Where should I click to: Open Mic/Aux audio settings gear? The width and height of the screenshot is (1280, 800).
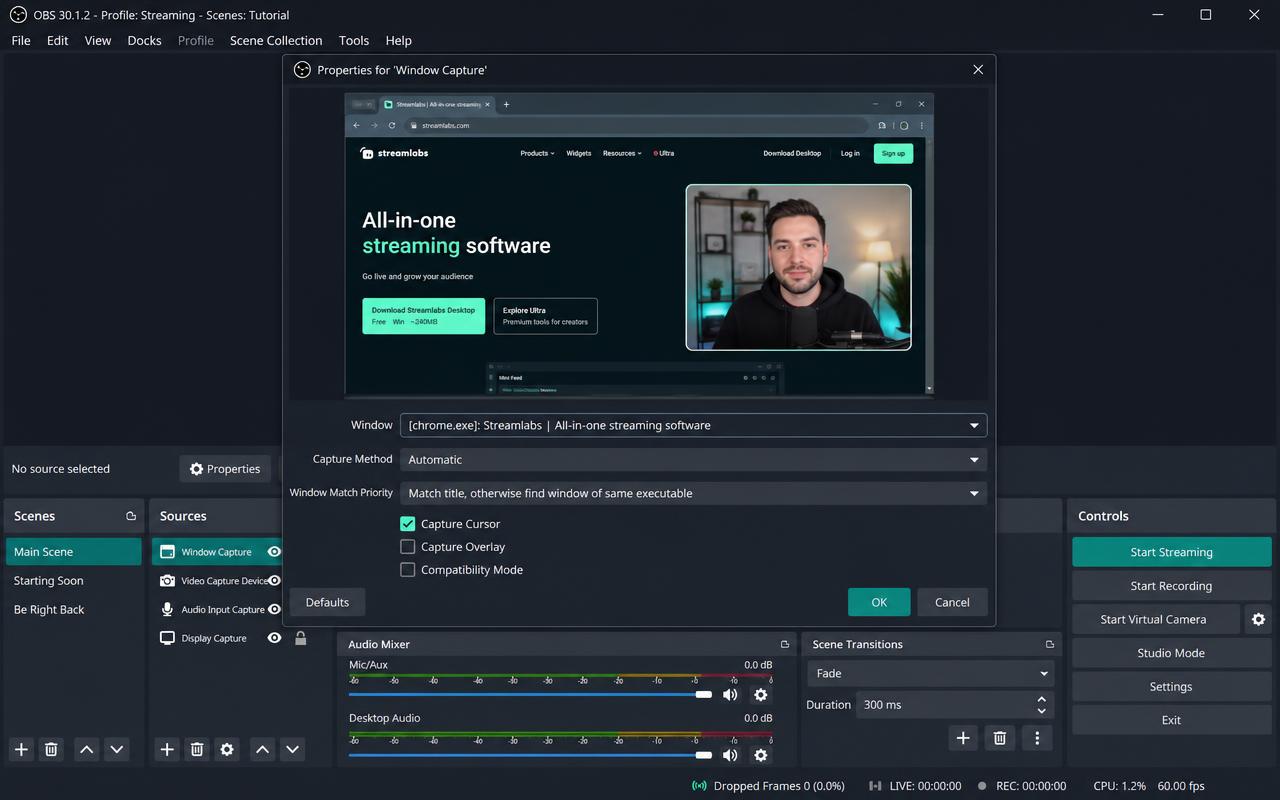click(x=760, y=695)
